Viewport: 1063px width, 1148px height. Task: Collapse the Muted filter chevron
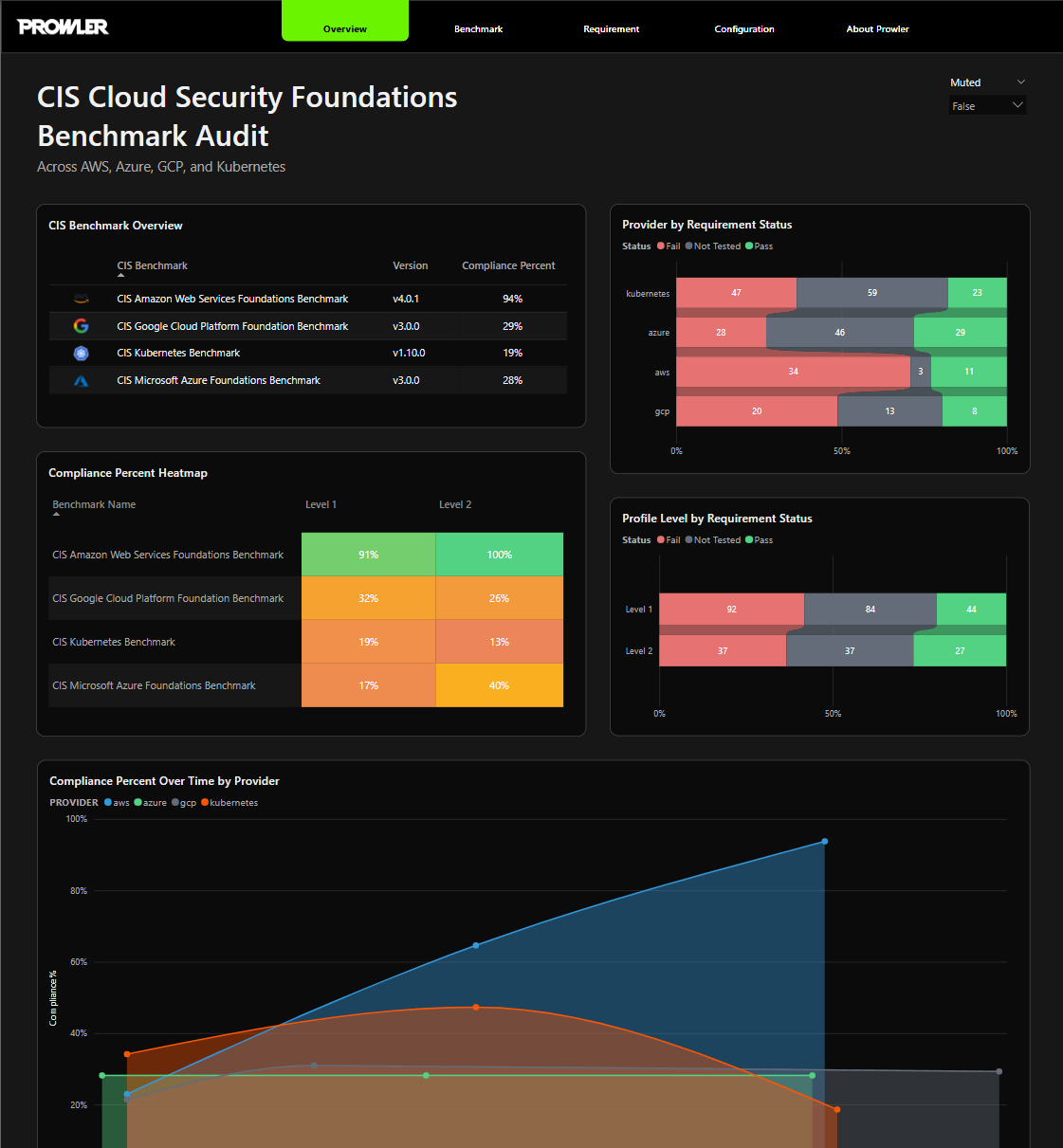click(1020, 82)
